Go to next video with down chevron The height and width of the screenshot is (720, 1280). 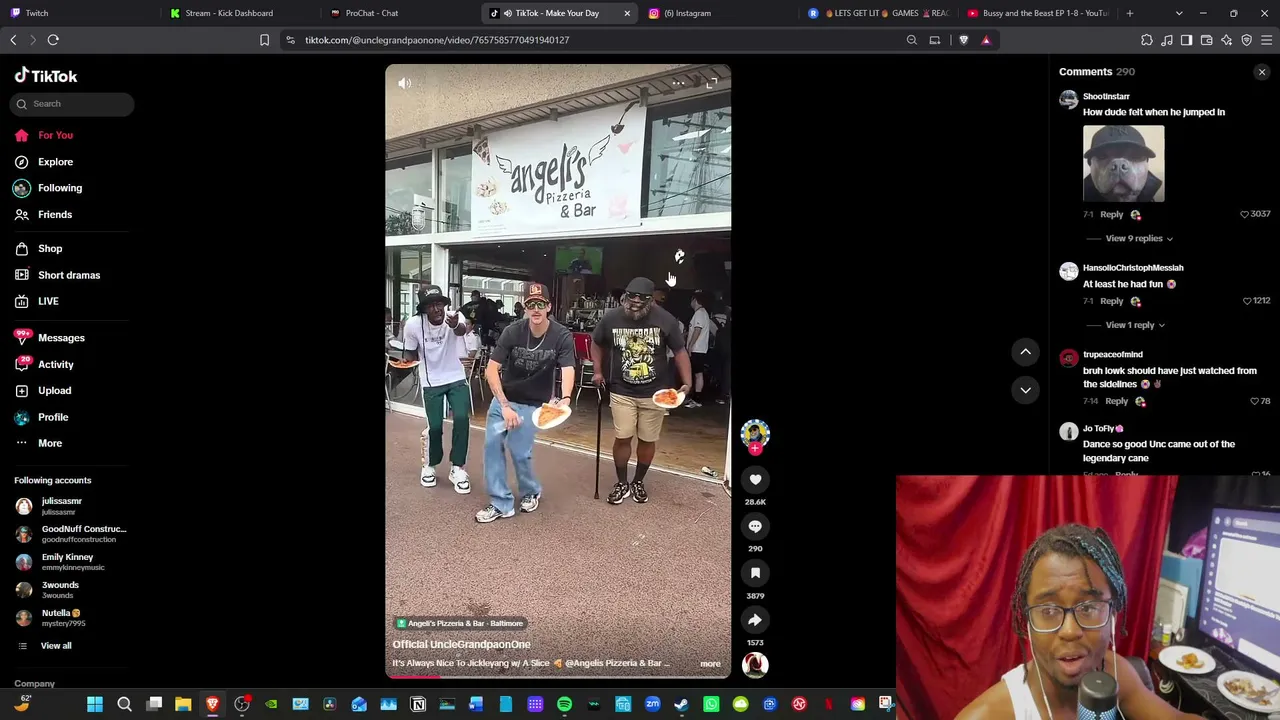[1025, 390]
